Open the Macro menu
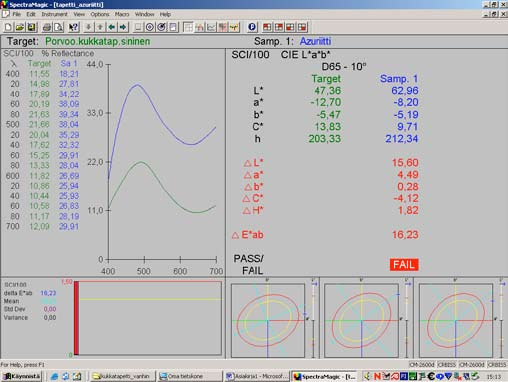The width and height of the screenshot is (508, 382). [122, 14]
